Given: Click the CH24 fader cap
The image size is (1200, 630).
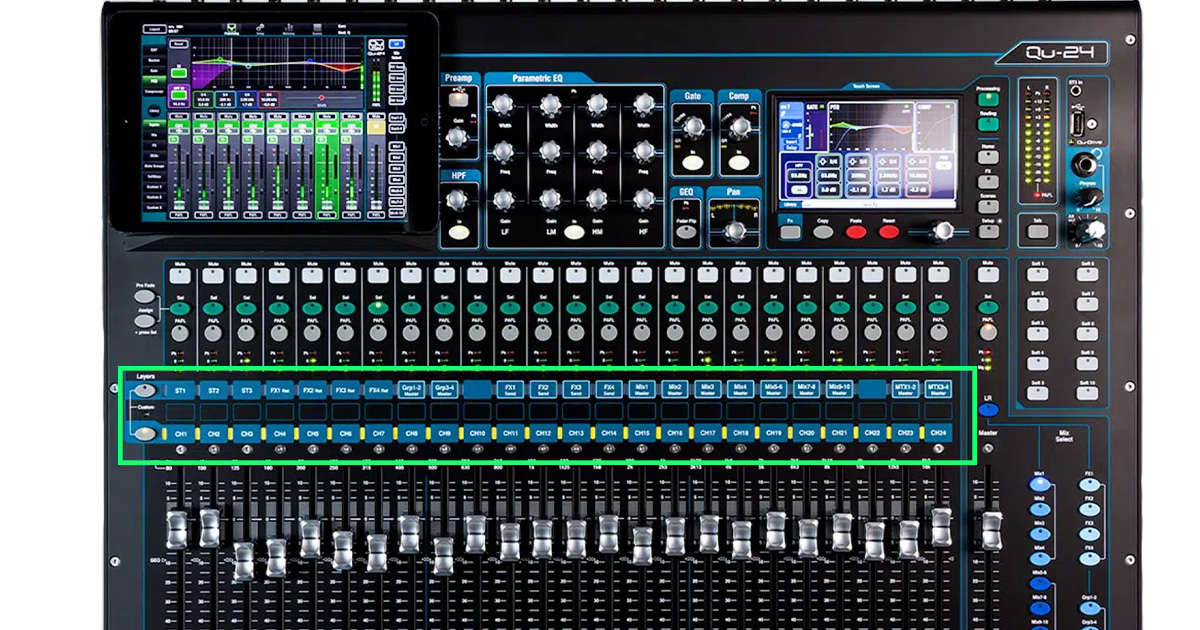Looking at the screenshot, I should tap(941, 525).
